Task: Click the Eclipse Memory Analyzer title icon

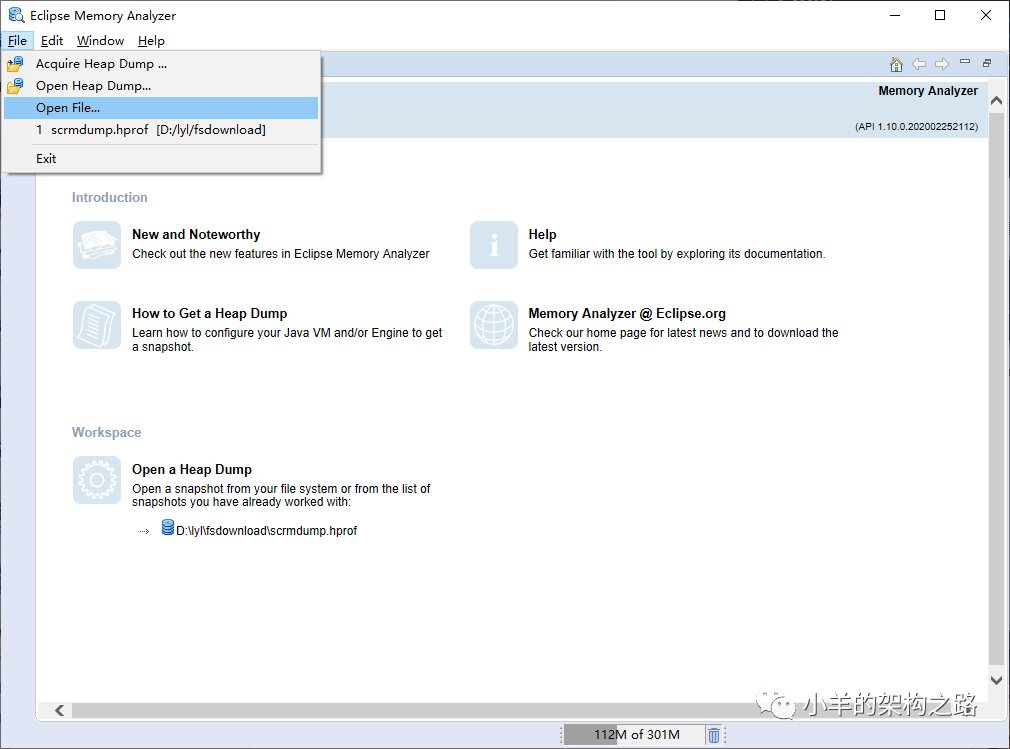Action: 16,15
